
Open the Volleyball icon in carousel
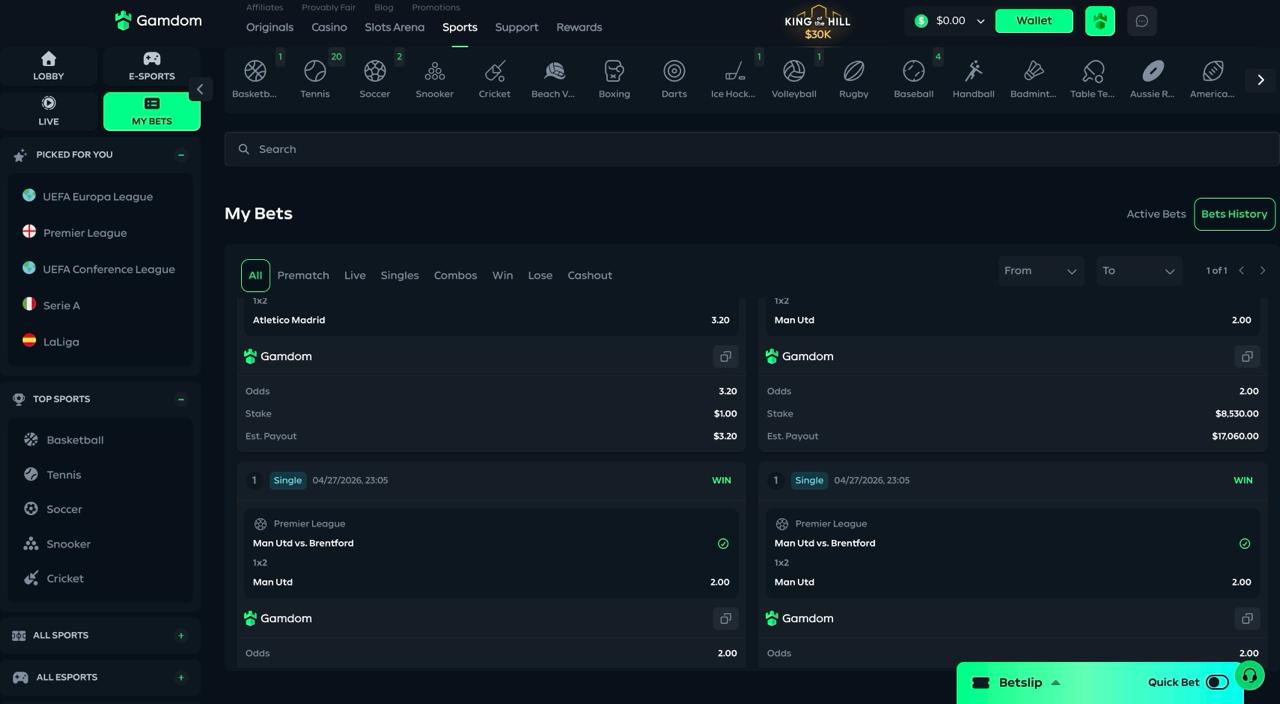[x=794, y=72]
